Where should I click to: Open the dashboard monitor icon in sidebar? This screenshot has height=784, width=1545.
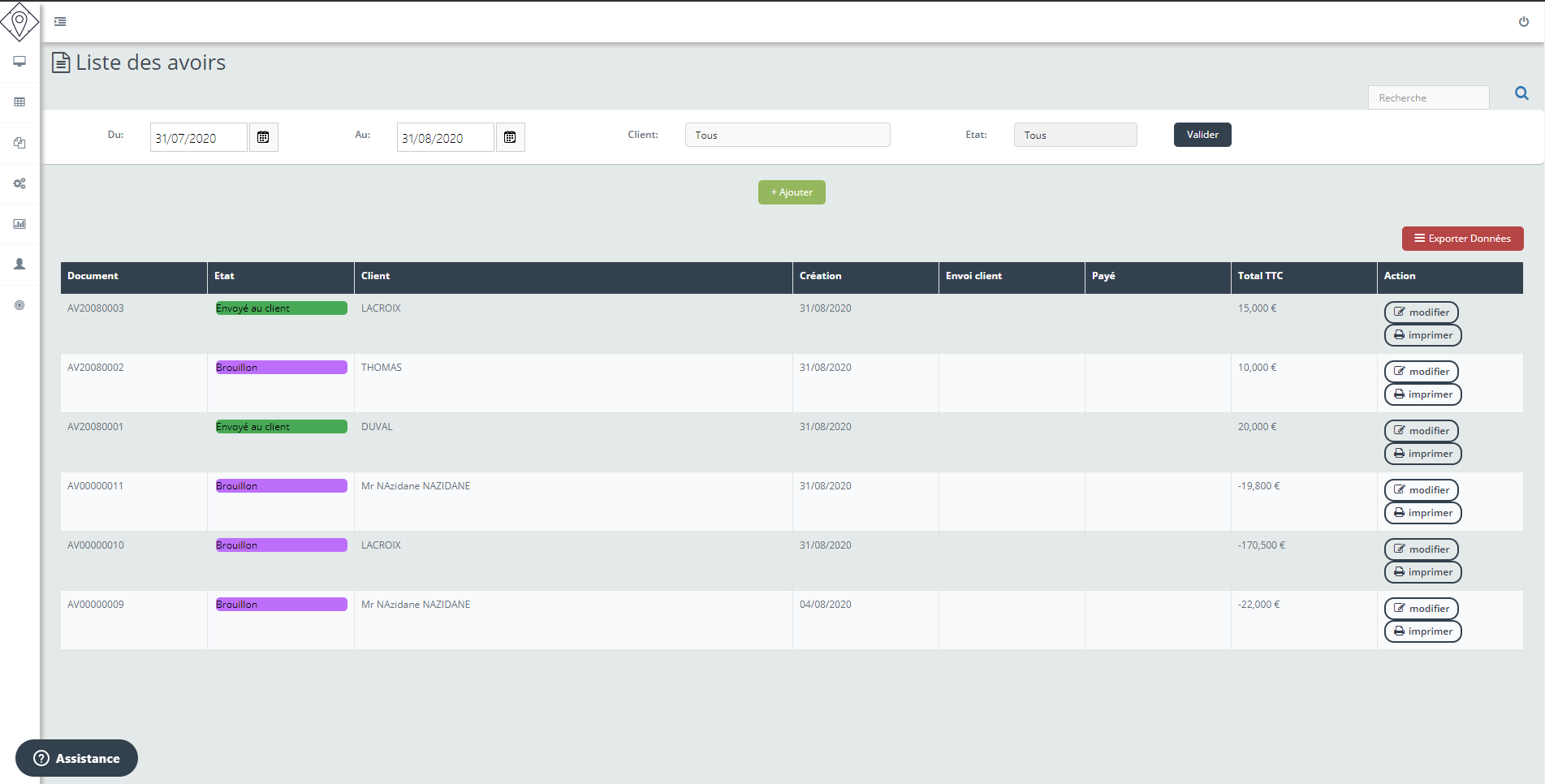tap(19, 61)
